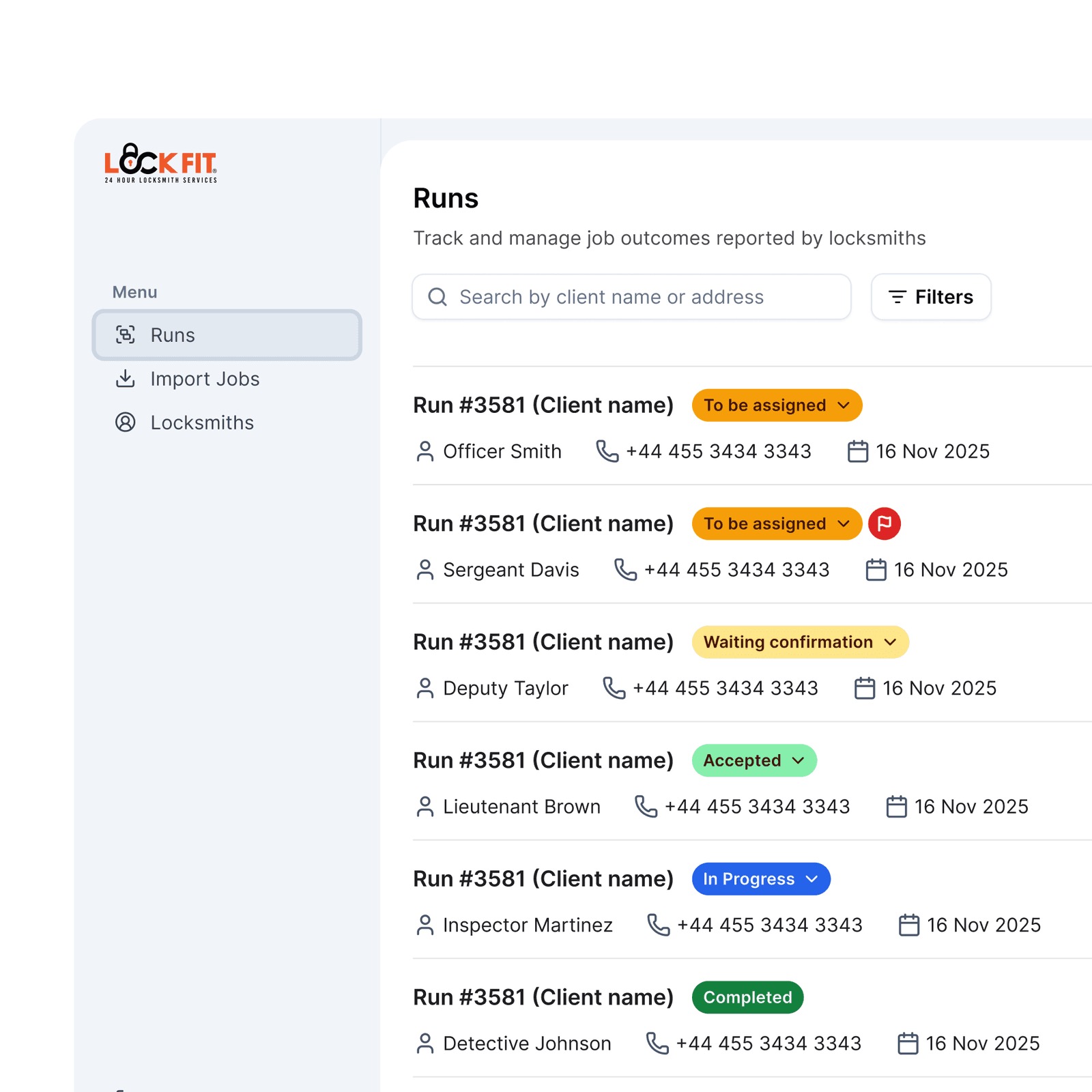Open the run assigned to Deputy Taylor
This screenshot has width=1092, height=1092.
543,642
